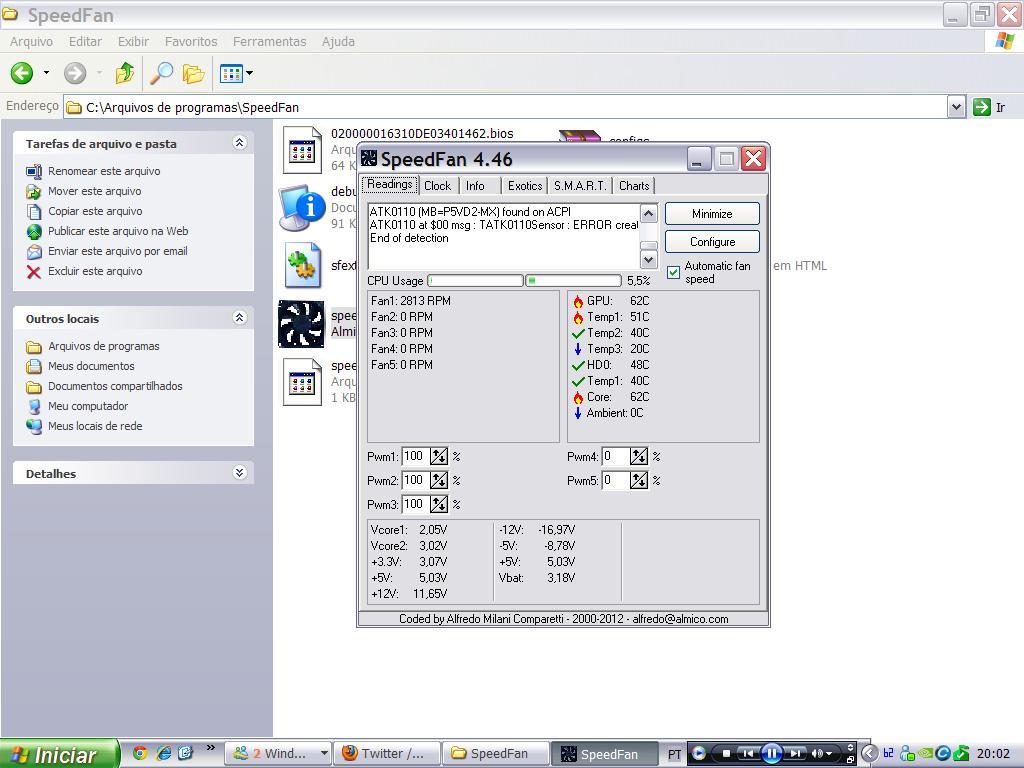Click the flame icon beside Core temperature

[578, 397]
